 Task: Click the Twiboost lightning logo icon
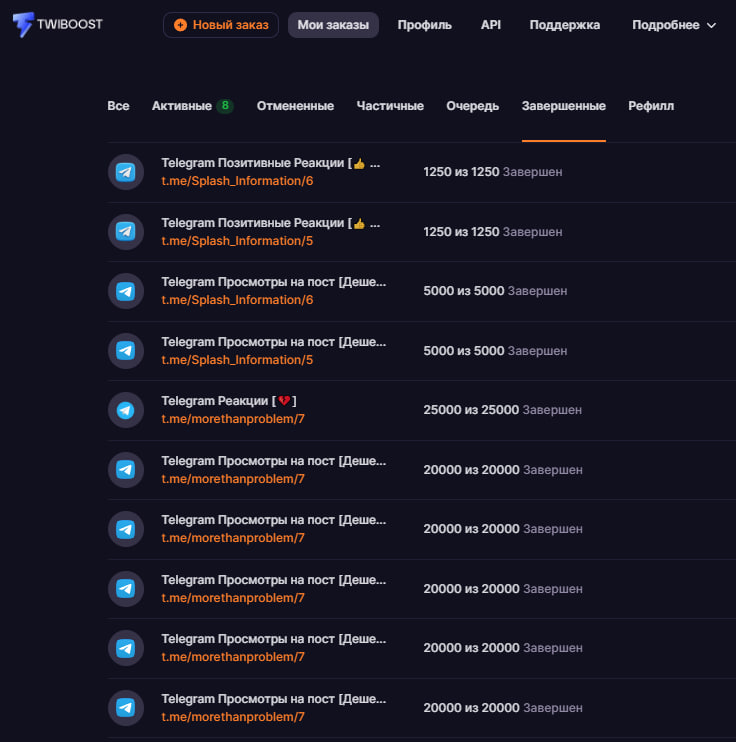click(23, 24)
